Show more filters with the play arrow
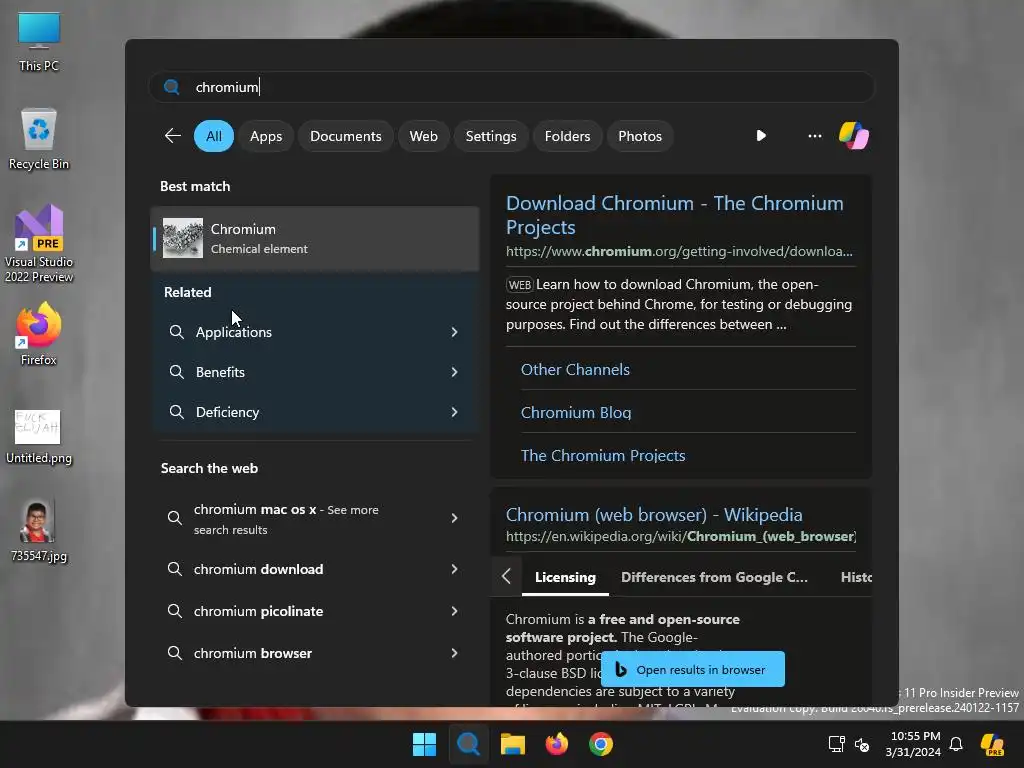The height and width of the screenshot is (768, 1024). 761,136
